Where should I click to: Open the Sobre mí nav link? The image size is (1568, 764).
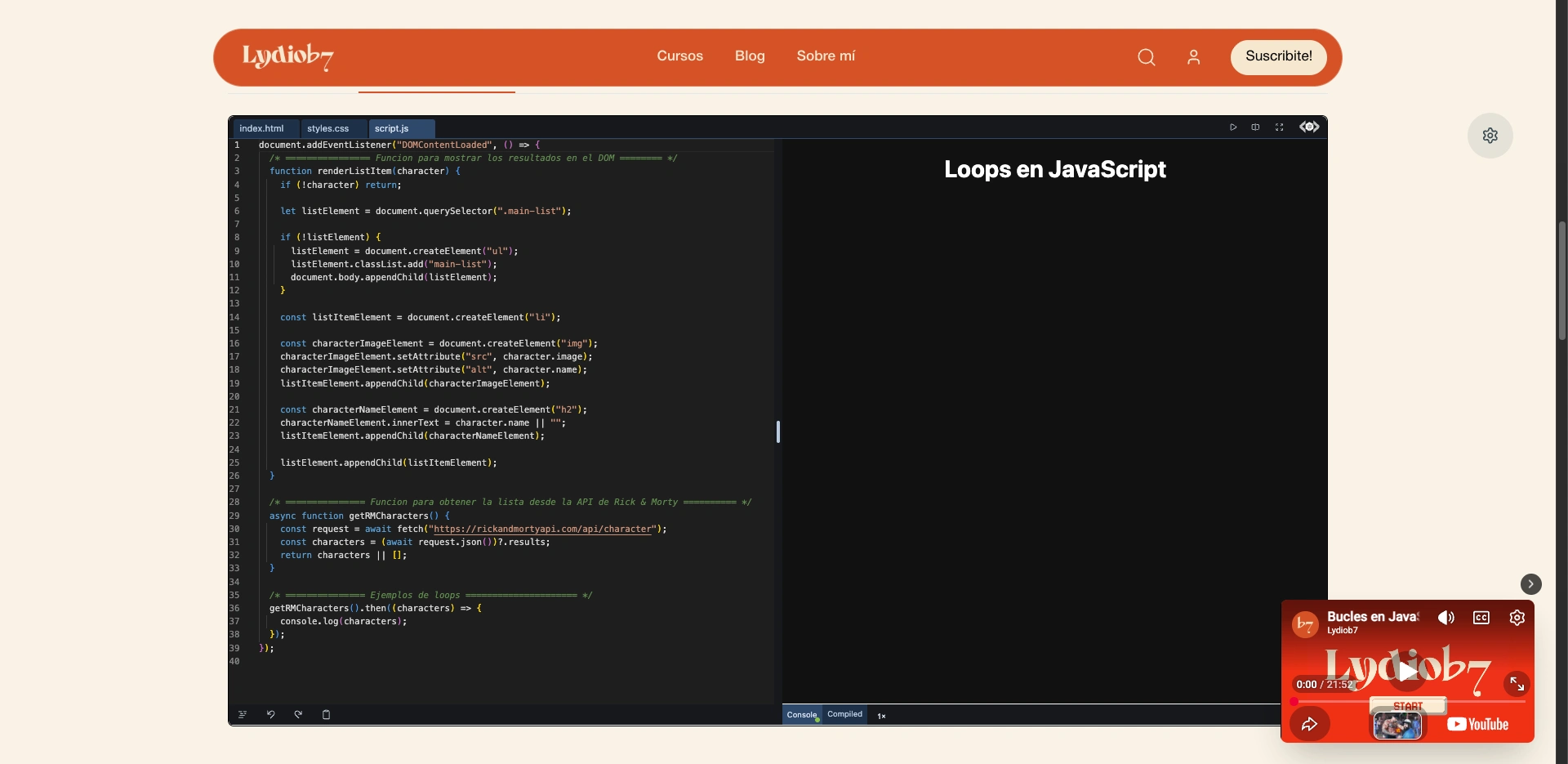(x=826, y=56)
